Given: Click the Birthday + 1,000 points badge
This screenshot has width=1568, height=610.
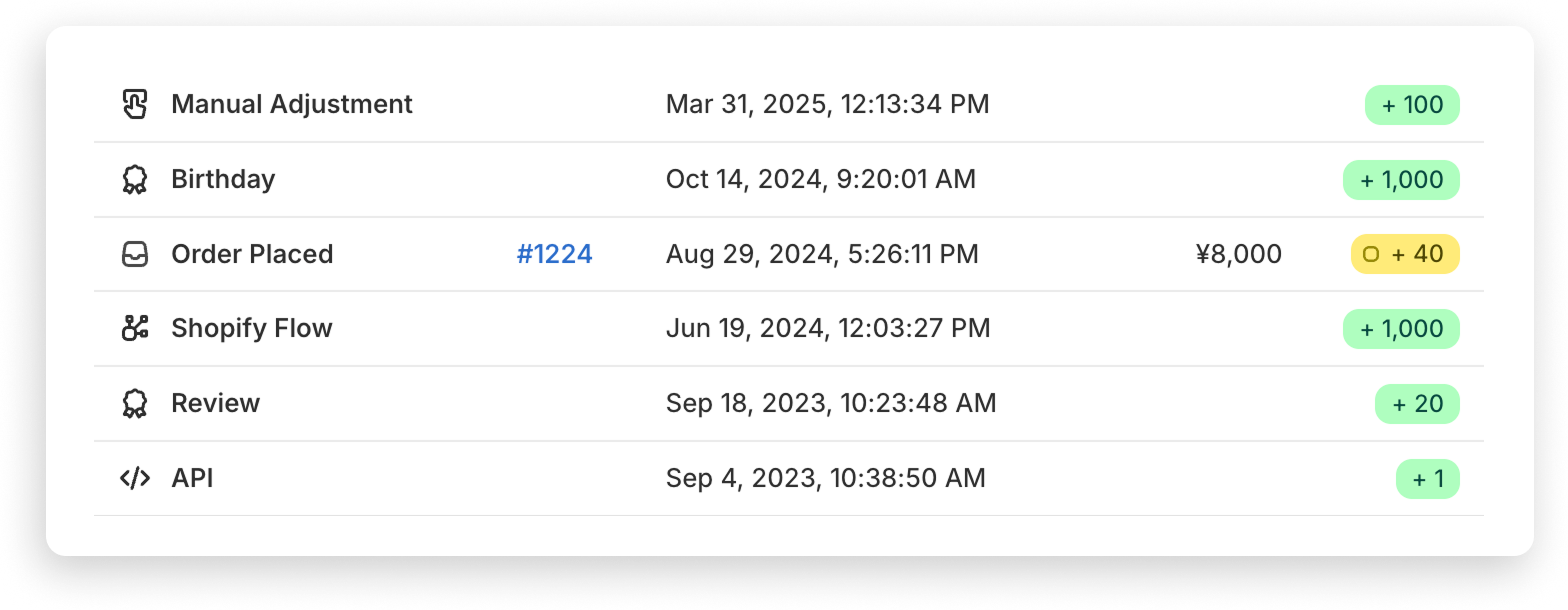Looking at the screenshot, I should [x=1401, y=180].
